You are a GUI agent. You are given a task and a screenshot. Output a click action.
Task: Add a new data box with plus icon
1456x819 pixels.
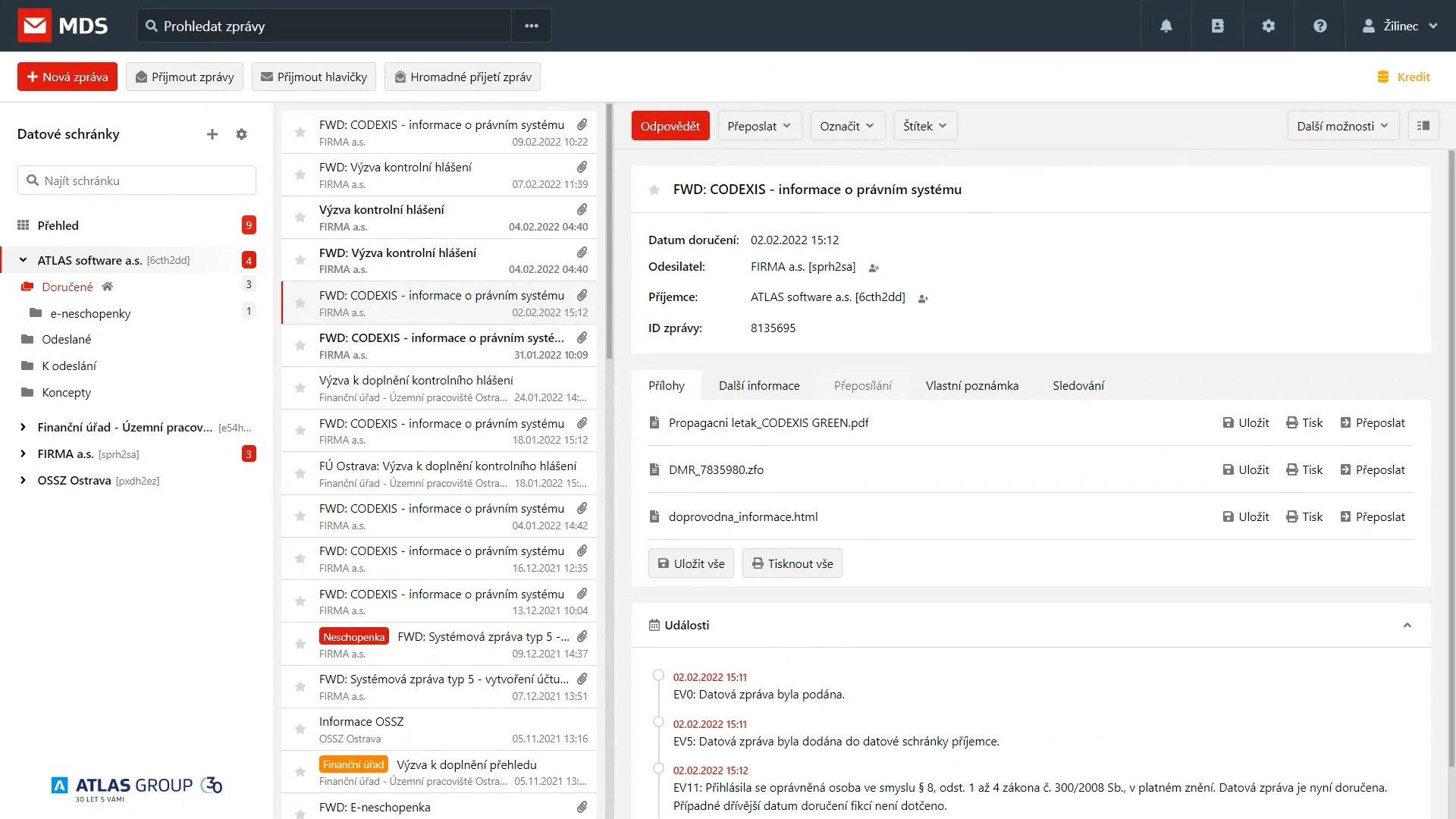click(212, 134)
